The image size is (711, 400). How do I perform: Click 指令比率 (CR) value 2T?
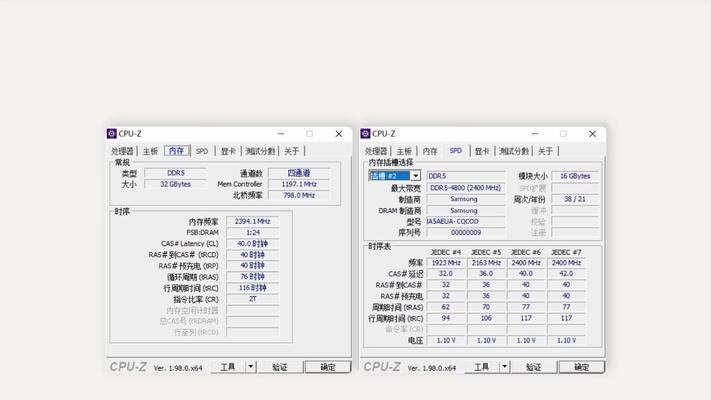[x=253, y=299]
